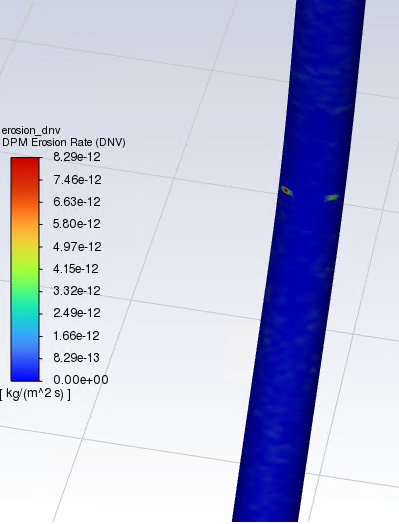Select the 4.97e-12 legend value
The height and width of the screenshot is (524, 399).
click(77, 247)
